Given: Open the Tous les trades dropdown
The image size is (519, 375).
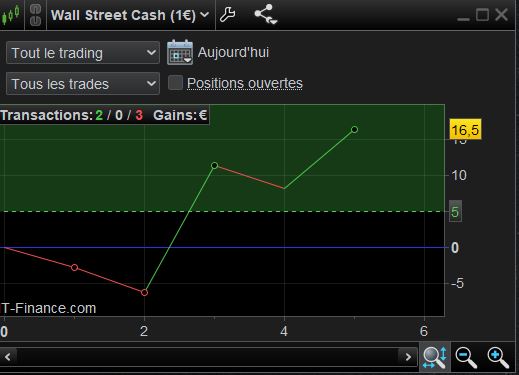Looking at the screenshot, I should pos(83,84).
